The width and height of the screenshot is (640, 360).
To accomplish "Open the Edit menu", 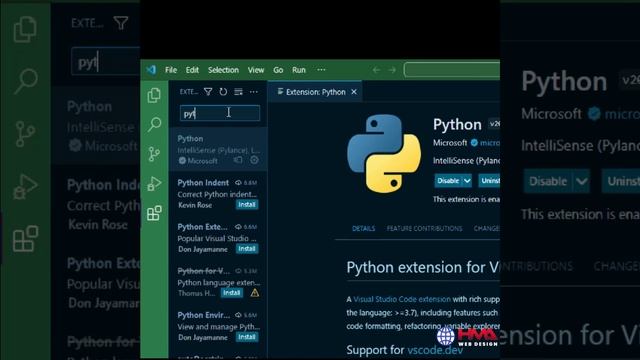I will 192,70.
